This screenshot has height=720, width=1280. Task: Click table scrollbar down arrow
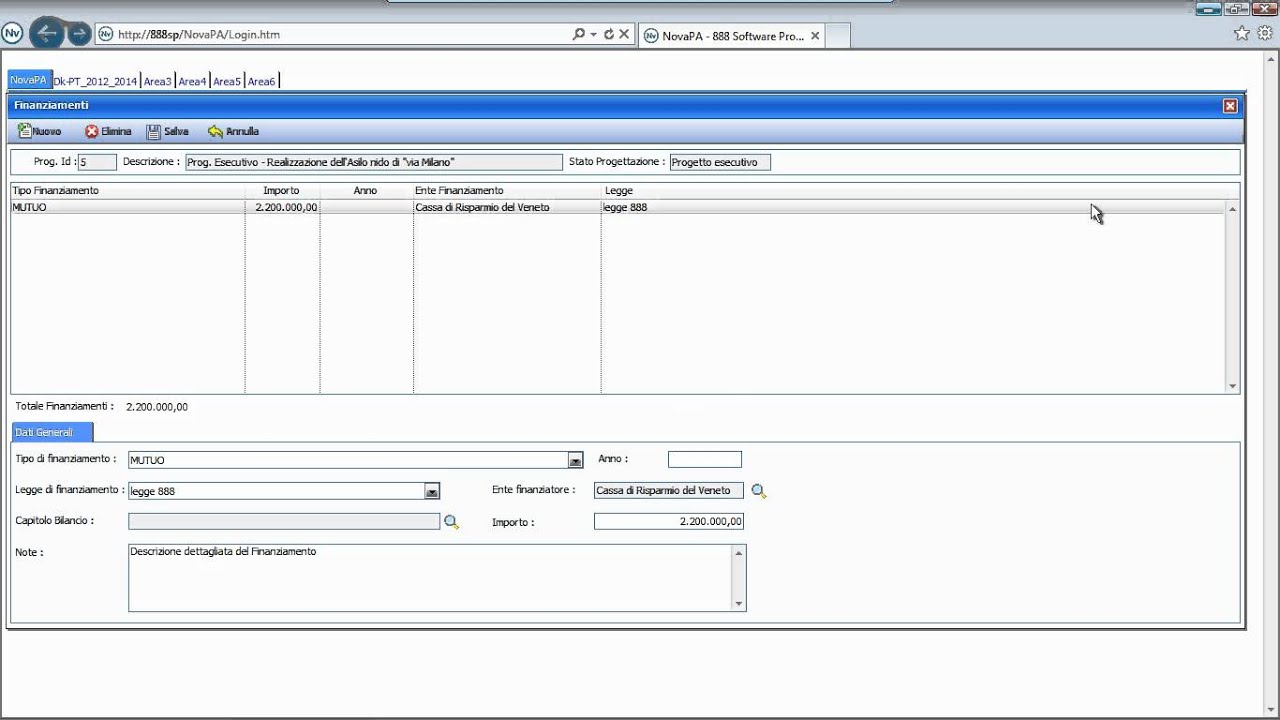pyautogui.click(x=1233, y=386)
